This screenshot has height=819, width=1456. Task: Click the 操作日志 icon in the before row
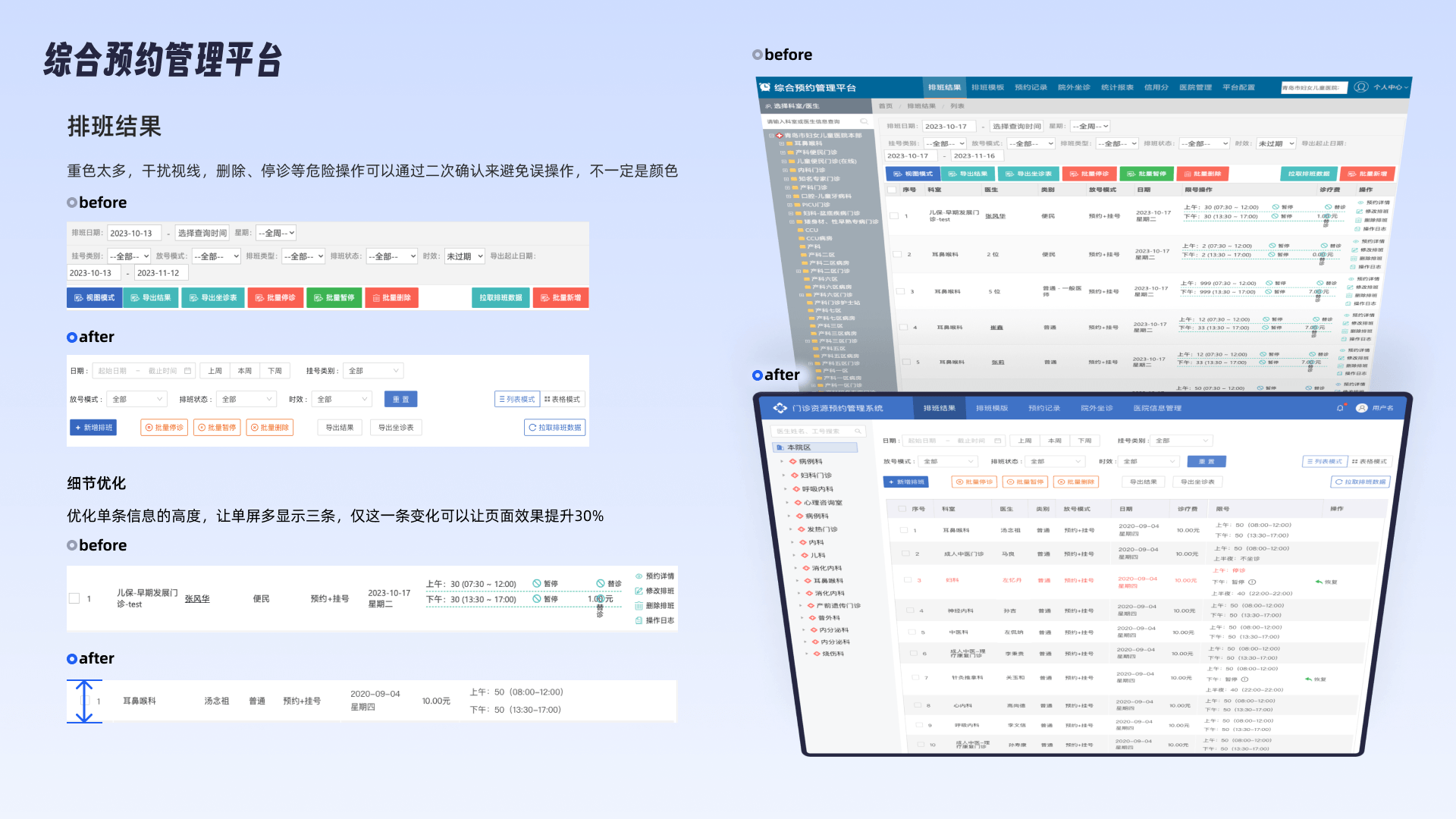click(x=639, y=620)
